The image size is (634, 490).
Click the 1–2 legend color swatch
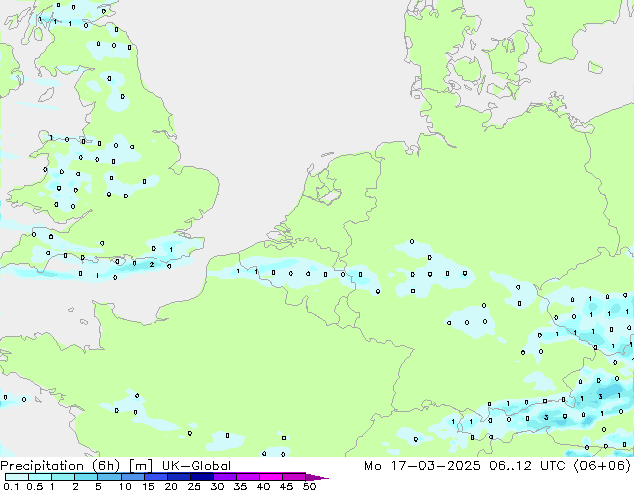click(x=63, y=477)
